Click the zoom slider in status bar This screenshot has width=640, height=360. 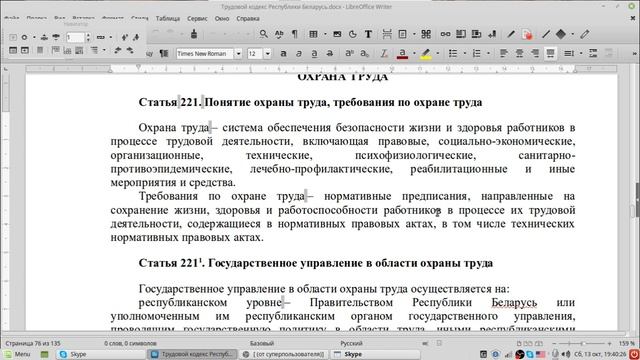582,344
